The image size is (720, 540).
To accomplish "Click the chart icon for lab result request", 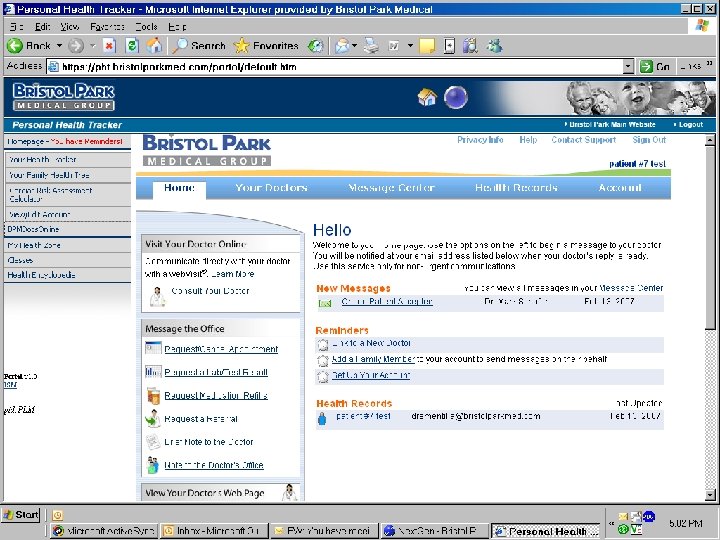I will tap(153, 371).
